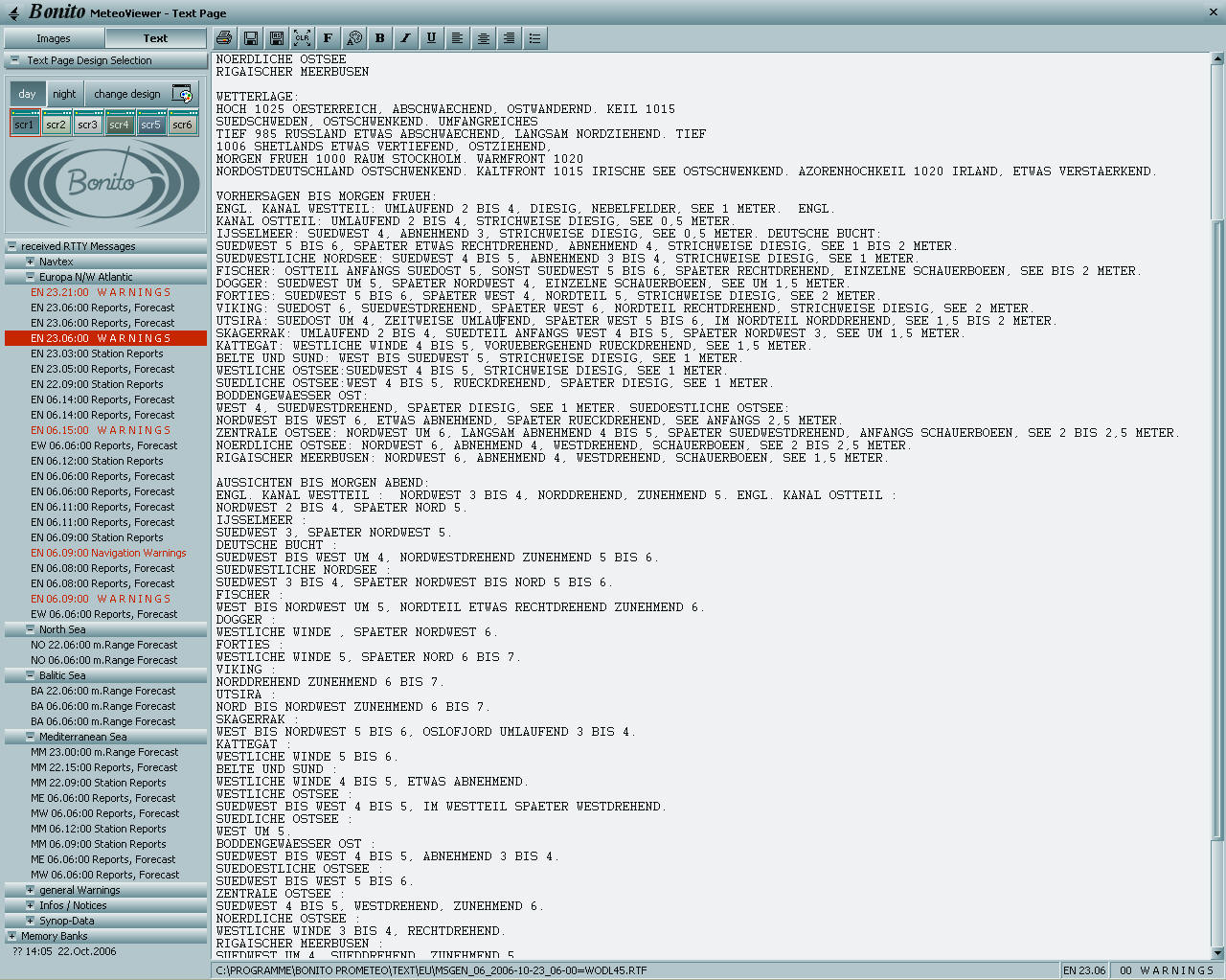The width and height of the screenshot is (1226, 980).
Task: Open EN 06.09:00 Navigation Warnings message
Action: [108, 553]
